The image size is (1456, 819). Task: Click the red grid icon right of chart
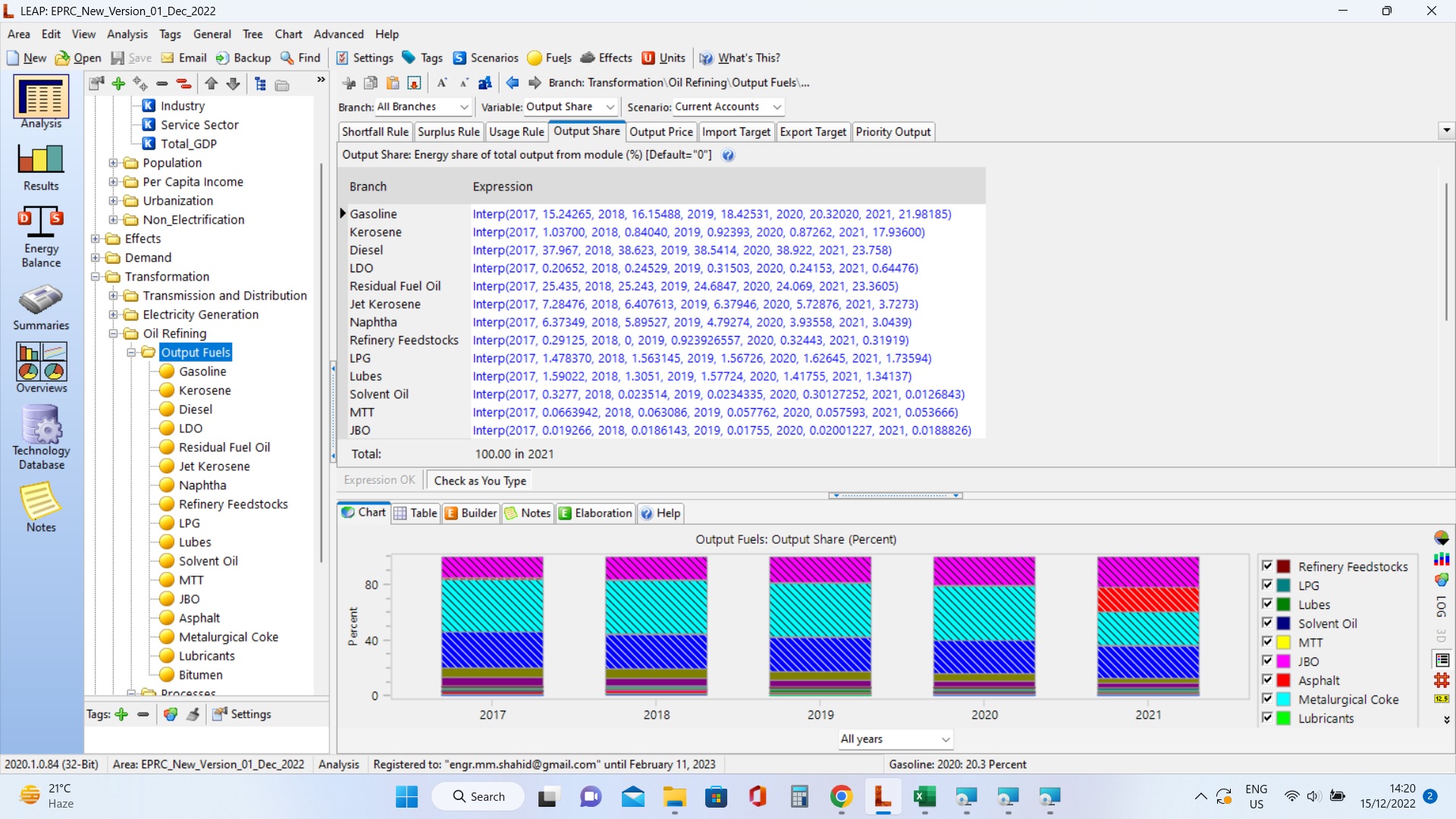pos(1442,680)
